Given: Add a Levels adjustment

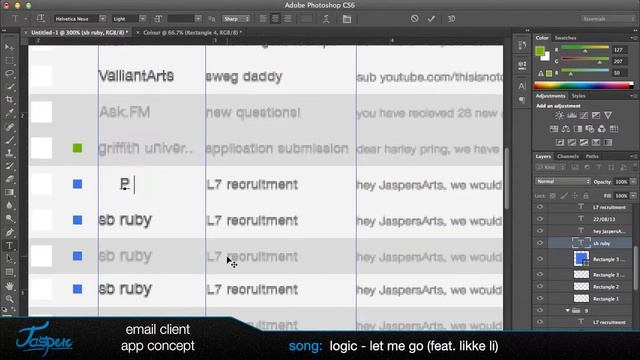Looking at the screenshot, I should (571, 116).
